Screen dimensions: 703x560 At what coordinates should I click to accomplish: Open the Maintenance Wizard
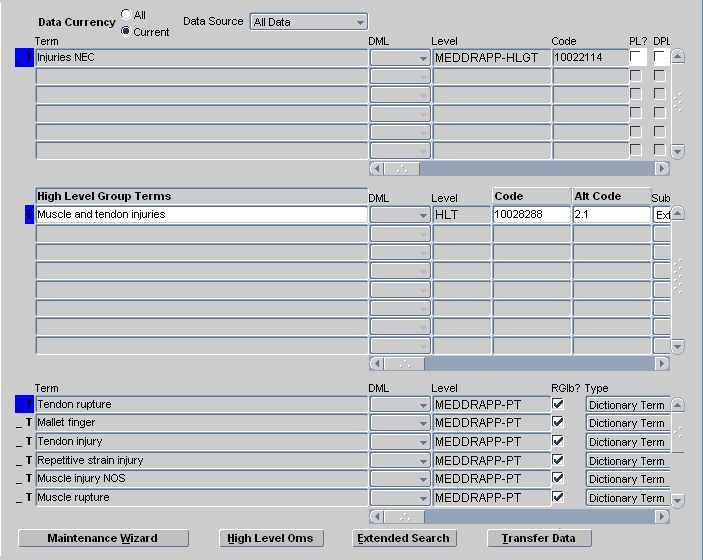pyautogui.click(x=103, y=538)
